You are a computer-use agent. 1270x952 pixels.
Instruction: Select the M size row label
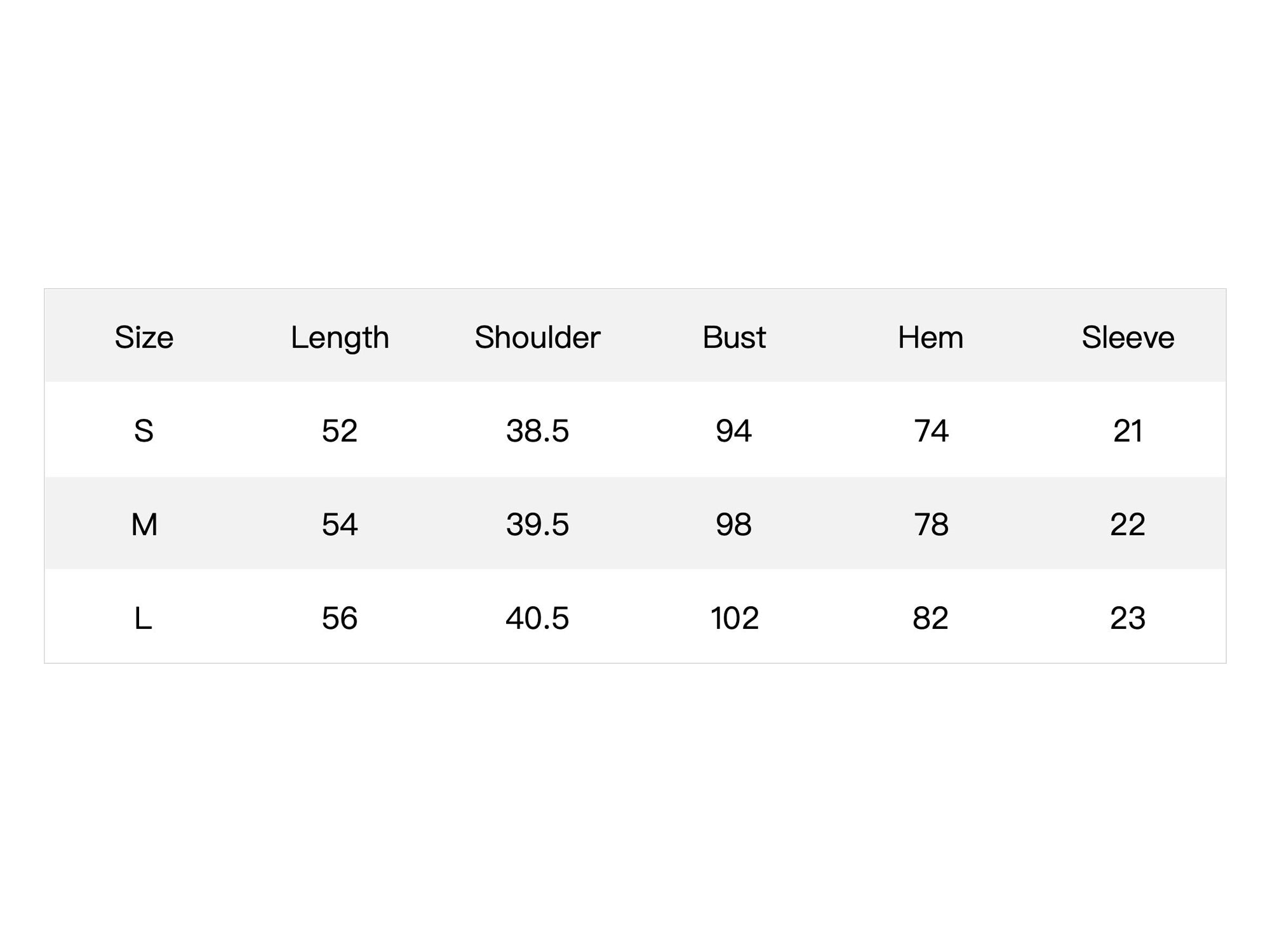tap(144, 525)
